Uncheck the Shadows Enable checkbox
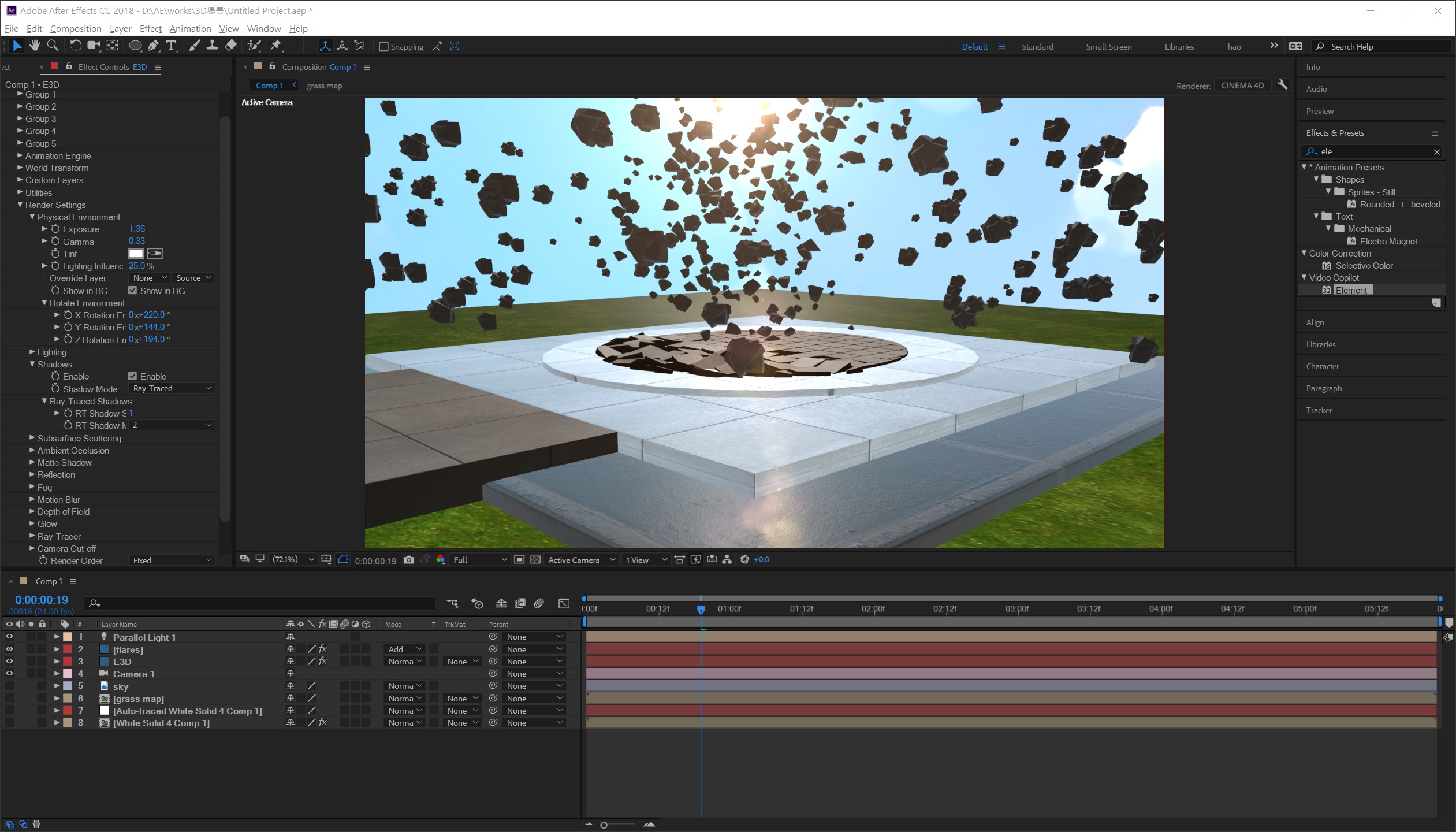The height and width of the screenshot is (832, 1456). [133, 376]
